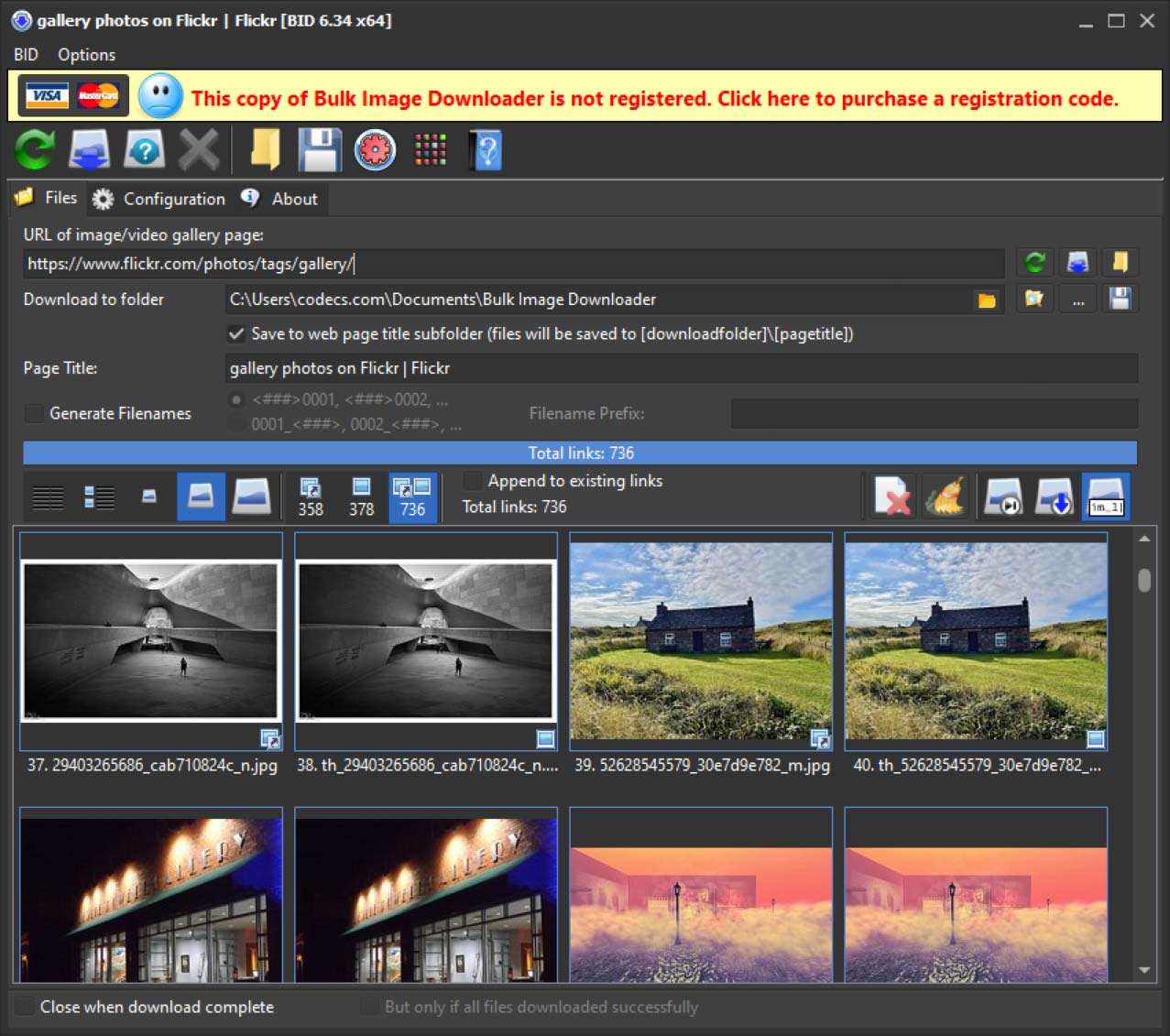Click the Visa and MasterCard purchase icon
The height and width of the screenshot is (1036, 1170).
point(73,96)
